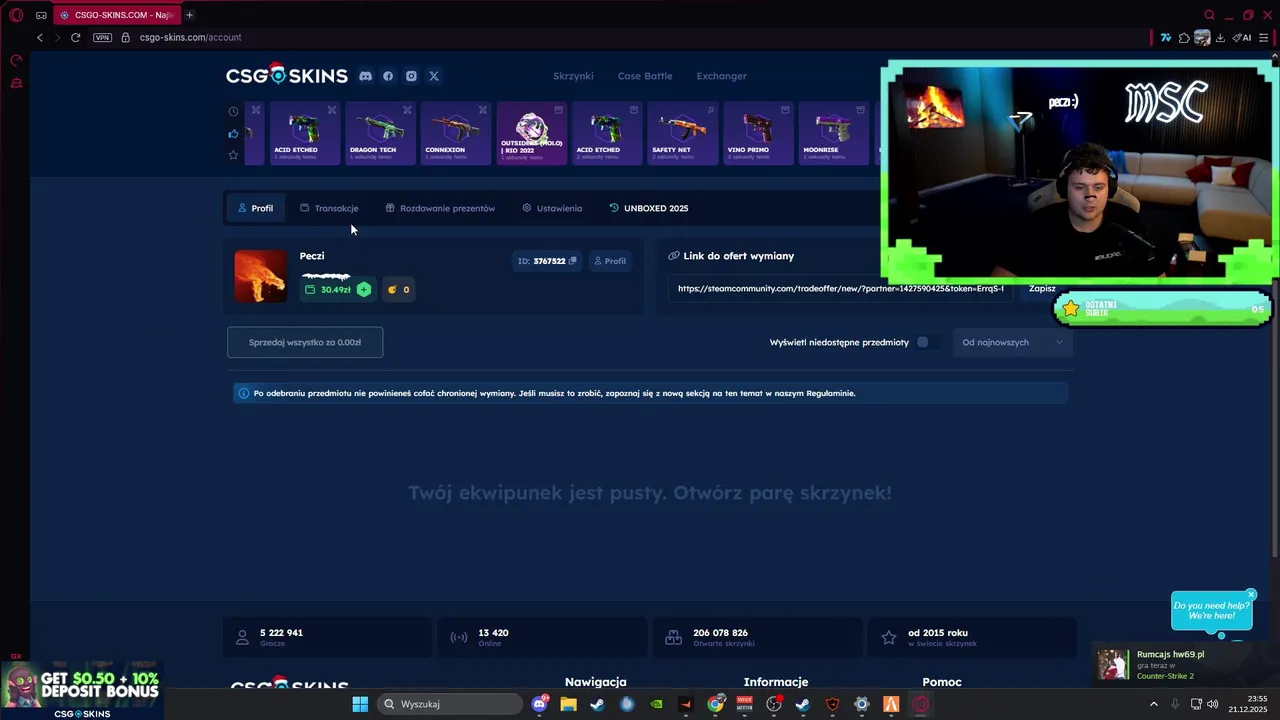Open the Windows Start button
This screenshot has width=1280, height=720.
360,704
